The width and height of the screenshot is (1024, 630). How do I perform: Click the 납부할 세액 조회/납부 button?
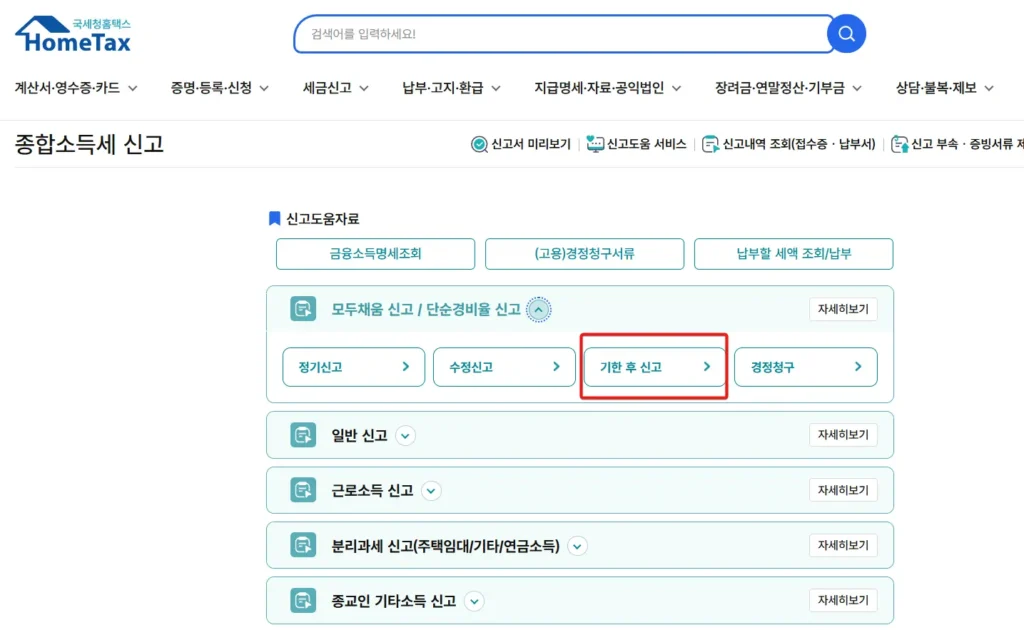coord(793,254)
